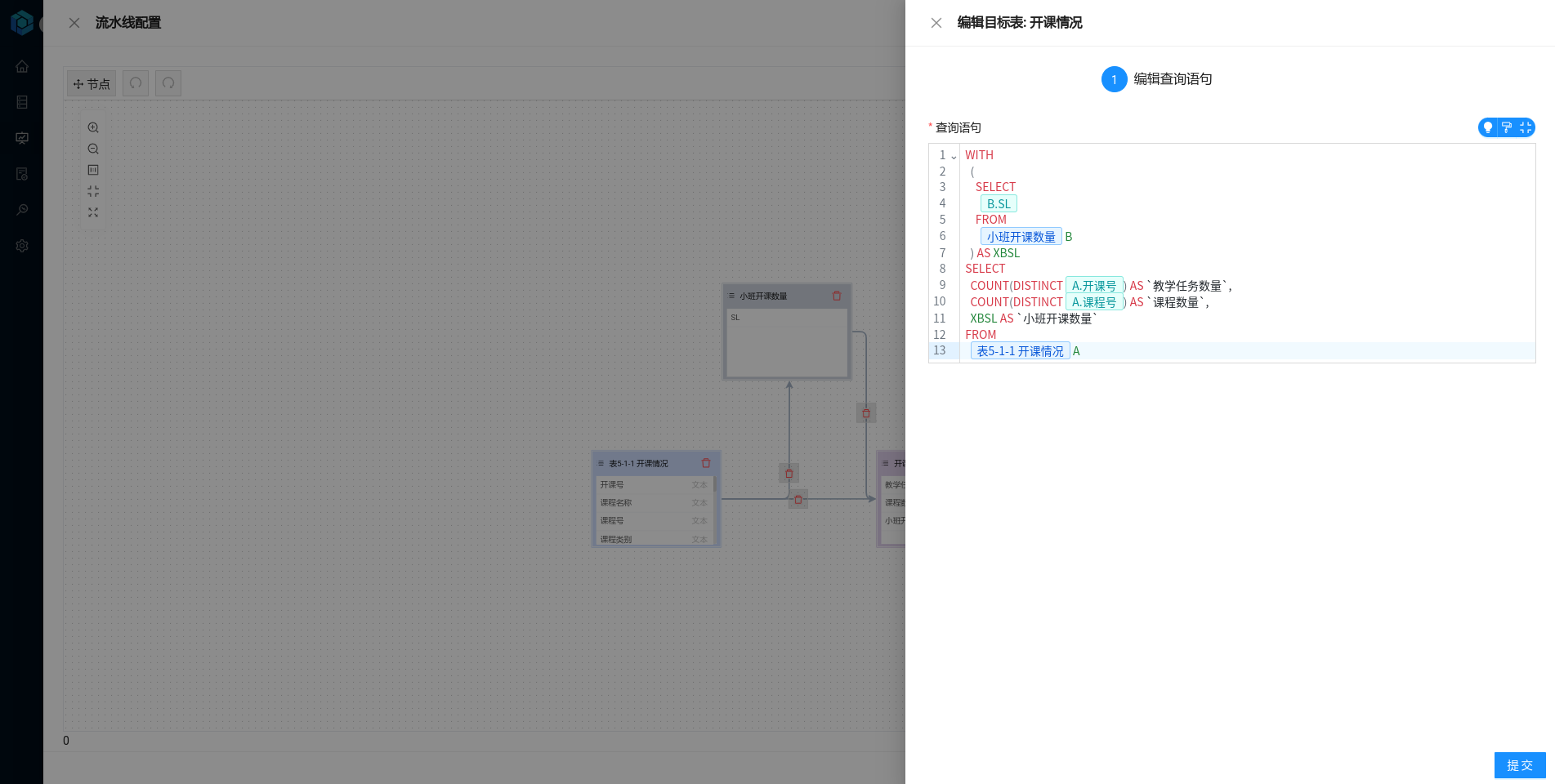Viewport: 1555px width, 784px height.
Task: Click the paint roller format SQL icon
Action: 1507,127
